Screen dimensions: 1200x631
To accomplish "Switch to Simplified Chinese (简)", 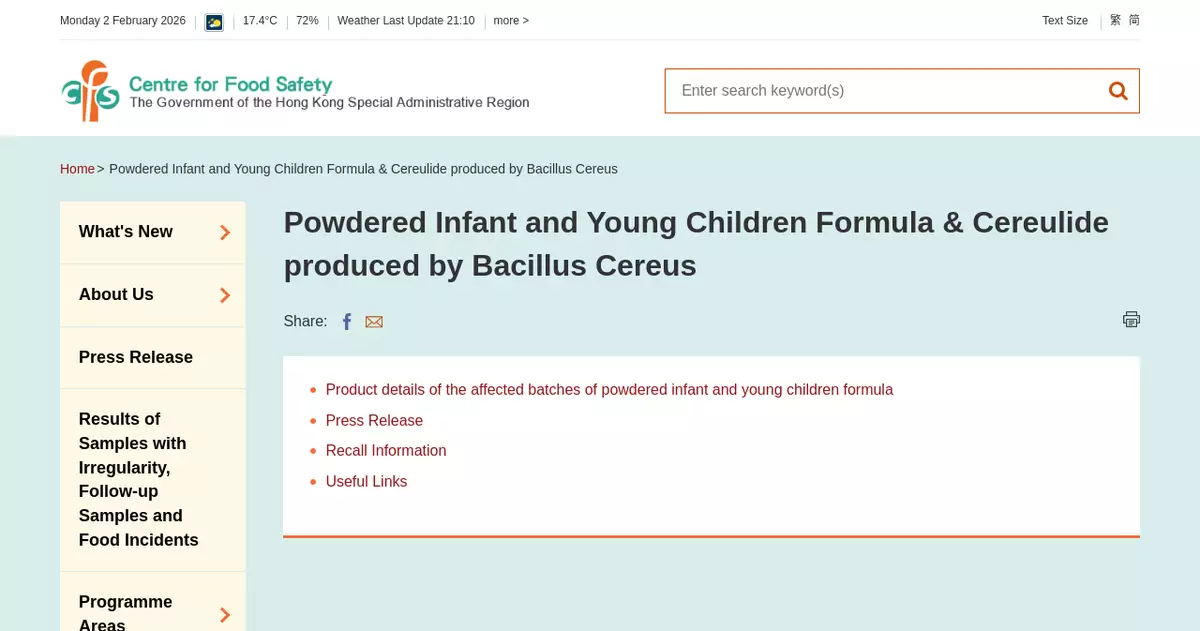I will 1134,20.
